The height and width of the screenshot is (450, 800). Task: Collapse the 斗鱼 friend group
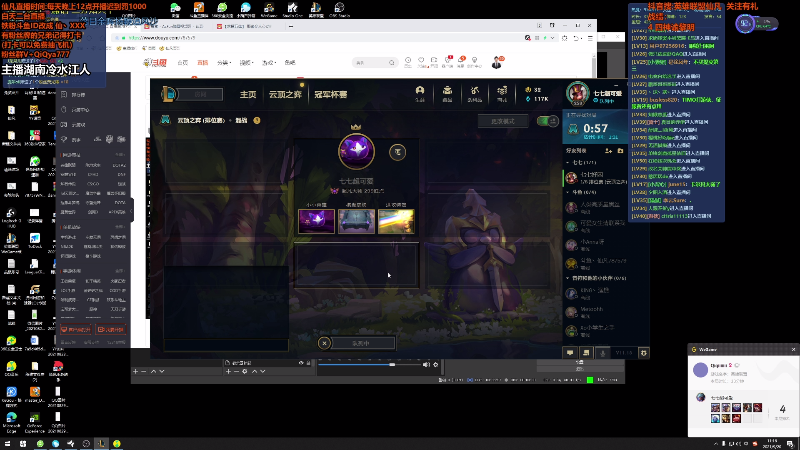point(568,192)
